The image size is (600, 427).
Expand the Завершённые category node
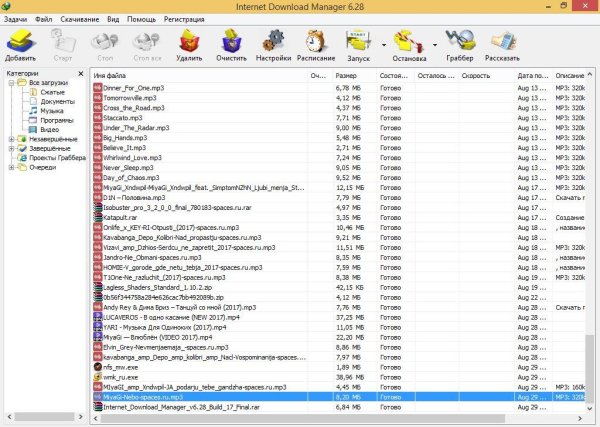point(11,148)
